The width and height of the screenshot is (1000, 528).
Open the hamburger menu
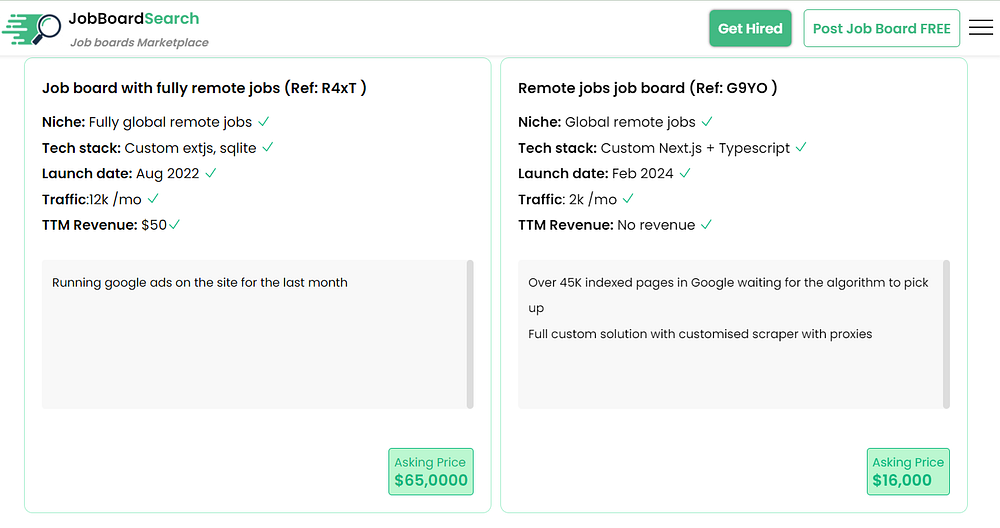[981, 28]
